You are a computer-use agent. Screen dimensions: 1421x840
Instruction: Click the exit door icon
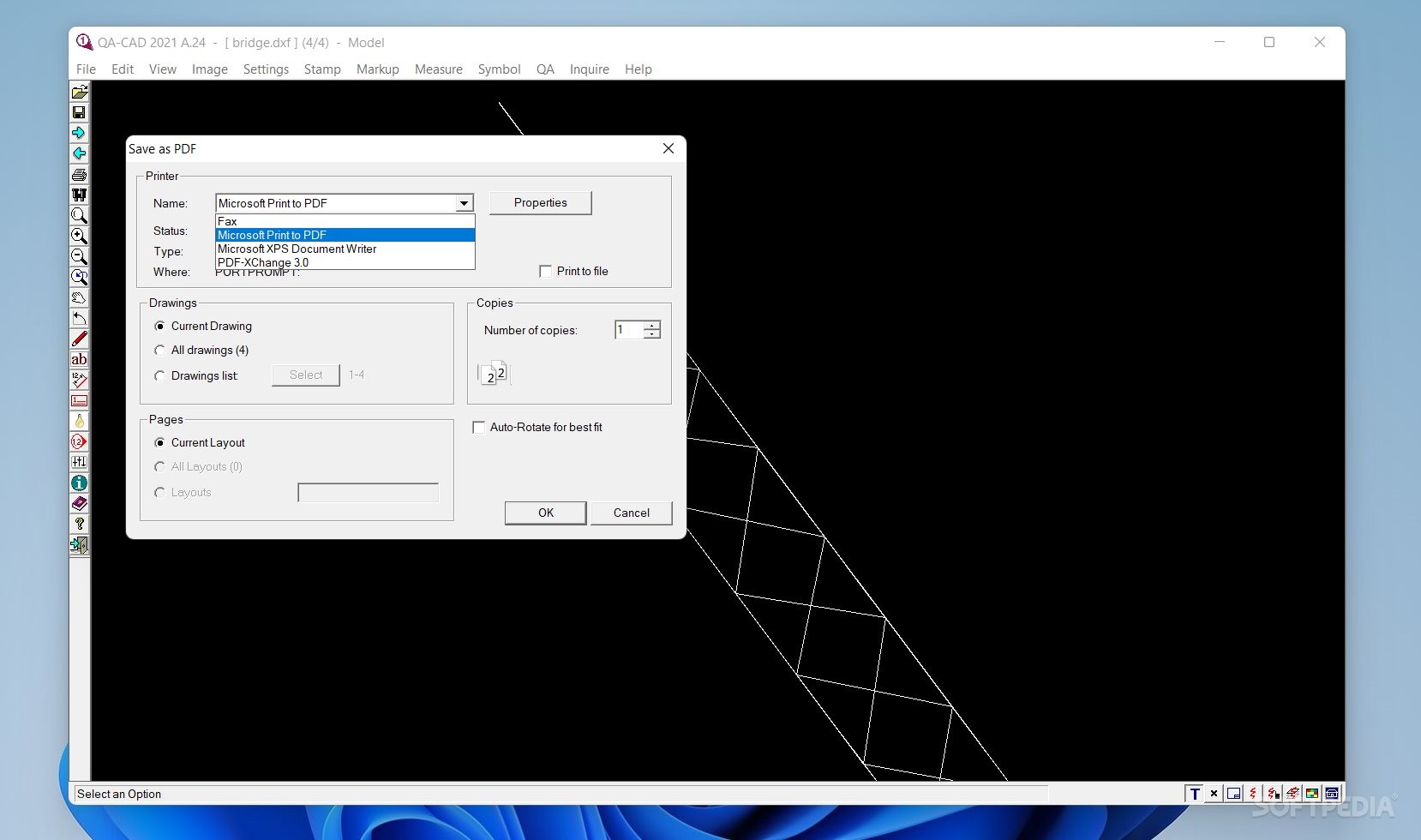click(x=79, y=544)
